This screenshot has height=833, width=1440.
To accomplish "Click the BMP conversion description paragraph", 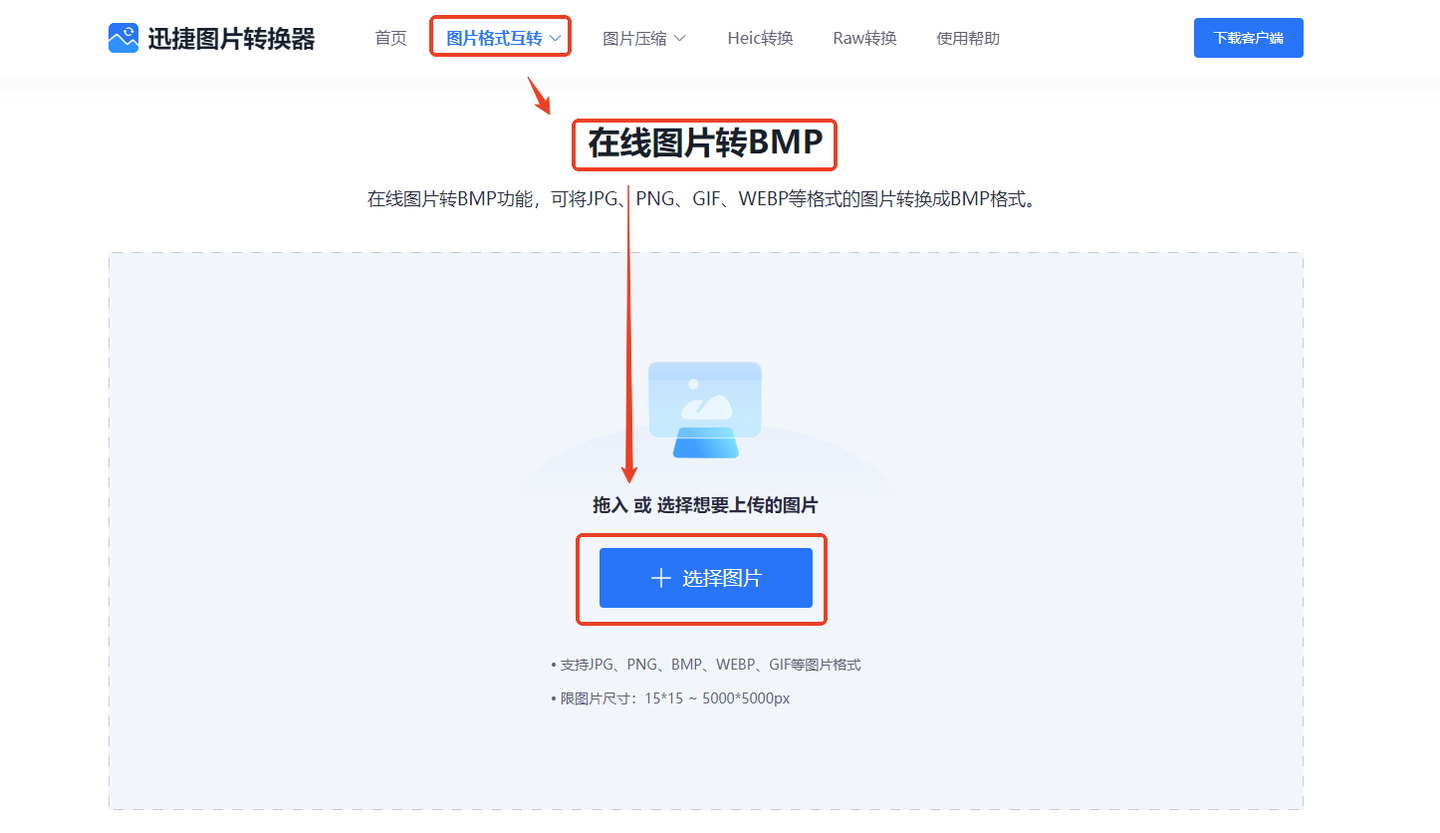I will [x=704, y=198].
